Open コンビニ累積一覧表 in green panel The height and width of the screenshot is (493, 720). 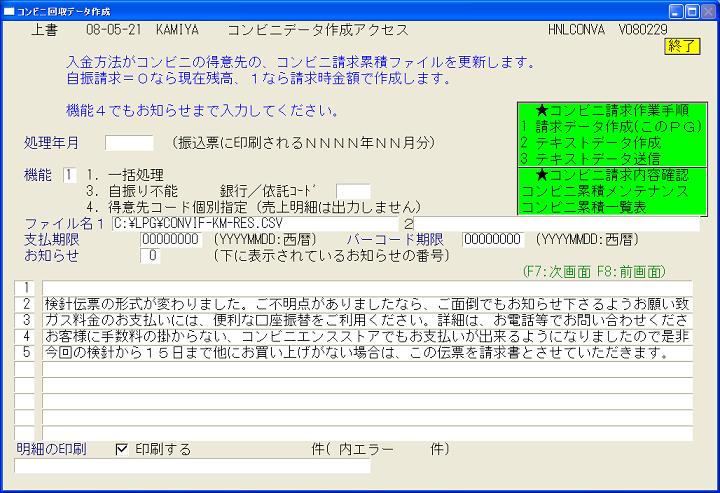pyautogui.click(x=584, y=207)
